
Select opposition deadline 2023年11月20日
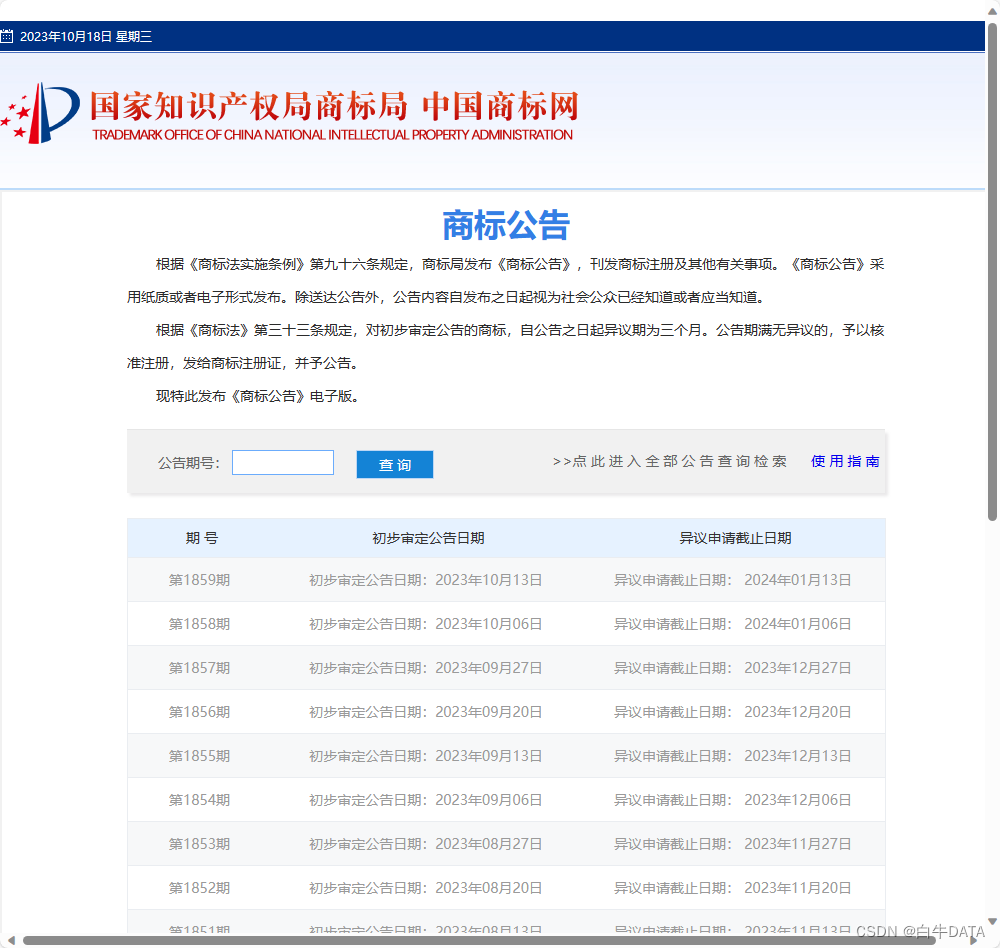(x=798, y=888)
